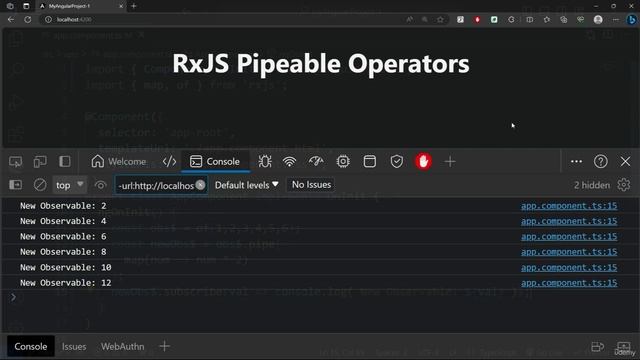
Task: Expand the Default levels dropdown
Action: [247, 185]
